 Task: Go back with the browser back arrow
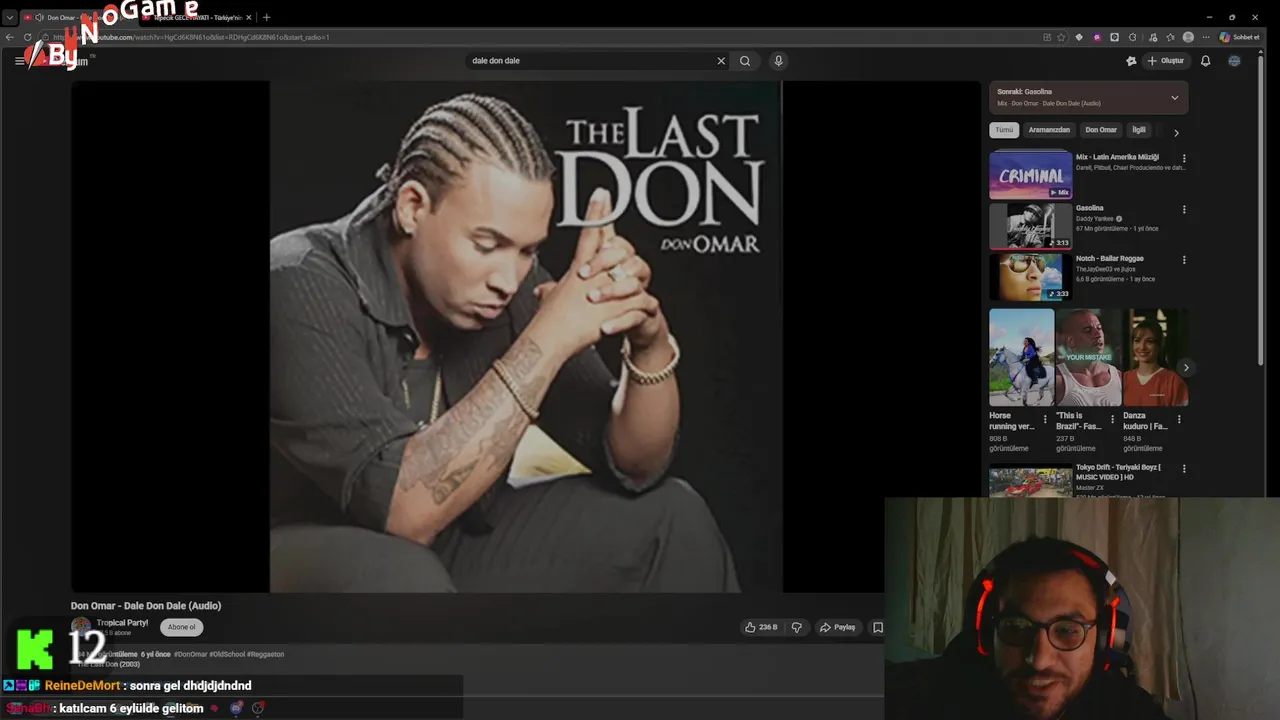[10, 37]
